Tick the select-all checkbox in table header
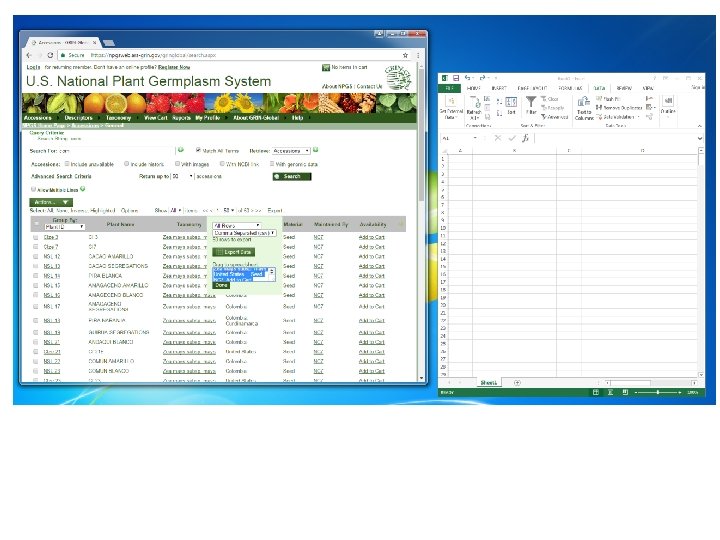Viewport: 720px width, 540px height. tap(36, 224)
